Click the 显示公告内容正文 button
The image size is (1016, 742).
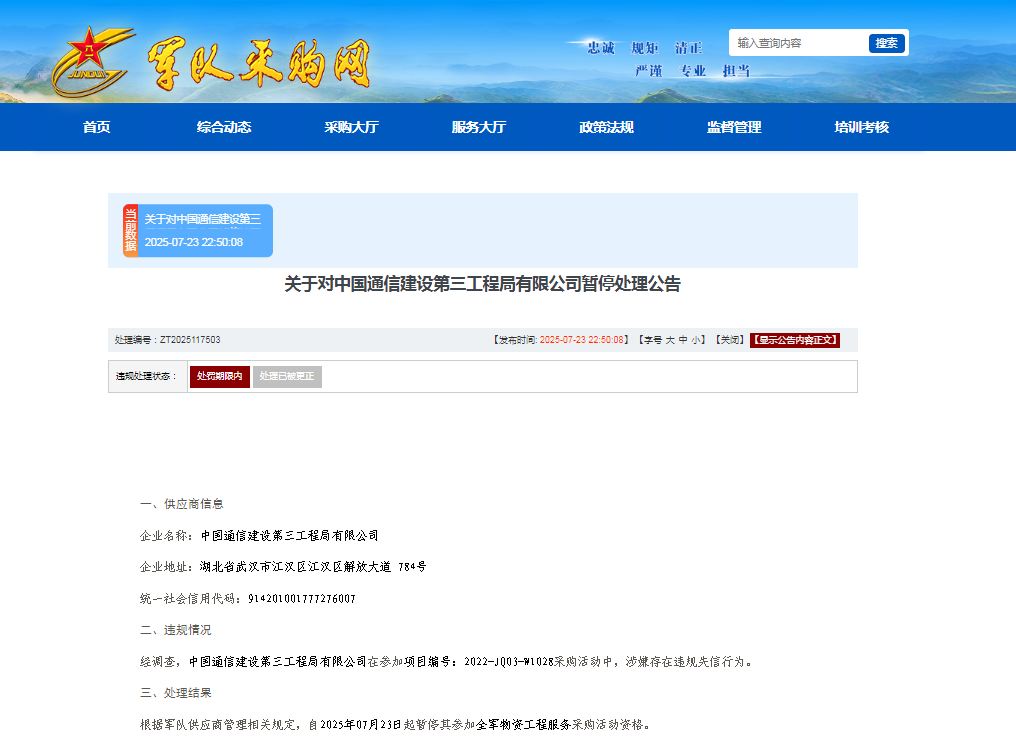tap(795, 340)
